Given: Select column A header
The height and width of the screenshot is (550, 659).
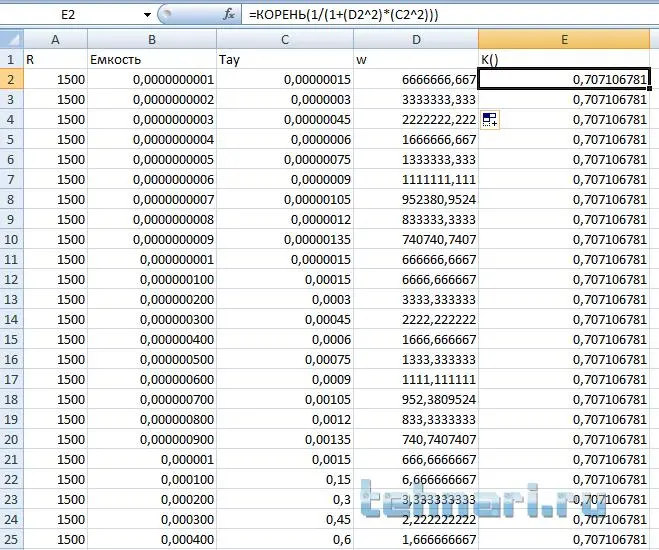Looking at the screenshot, I should coord(55,39).
